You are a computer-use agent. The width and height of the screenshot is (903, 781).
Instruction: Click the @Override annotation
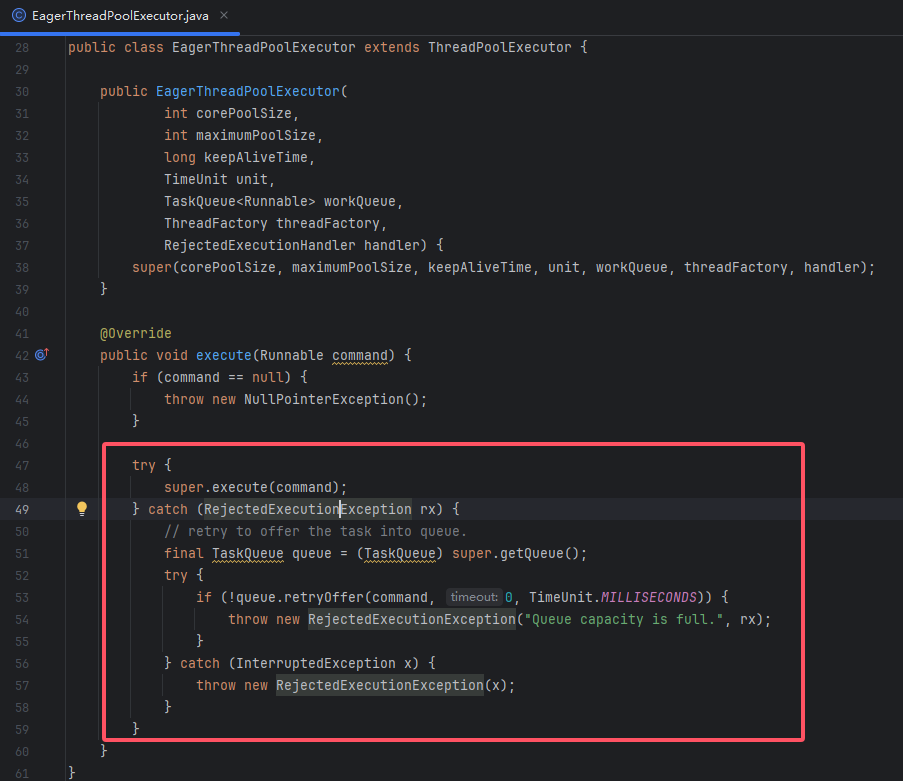[136, 333]
